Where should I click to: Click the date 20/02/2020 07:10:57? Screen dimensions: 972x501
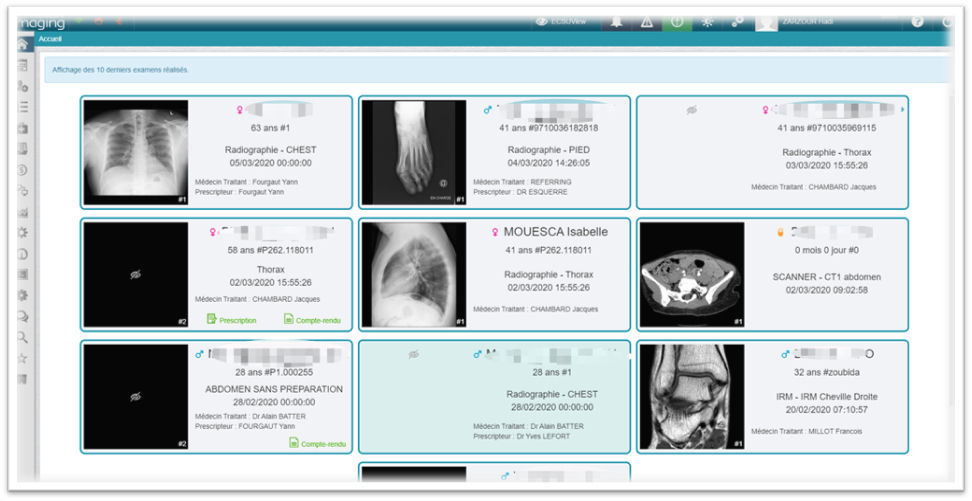click(x=826, y=410)
